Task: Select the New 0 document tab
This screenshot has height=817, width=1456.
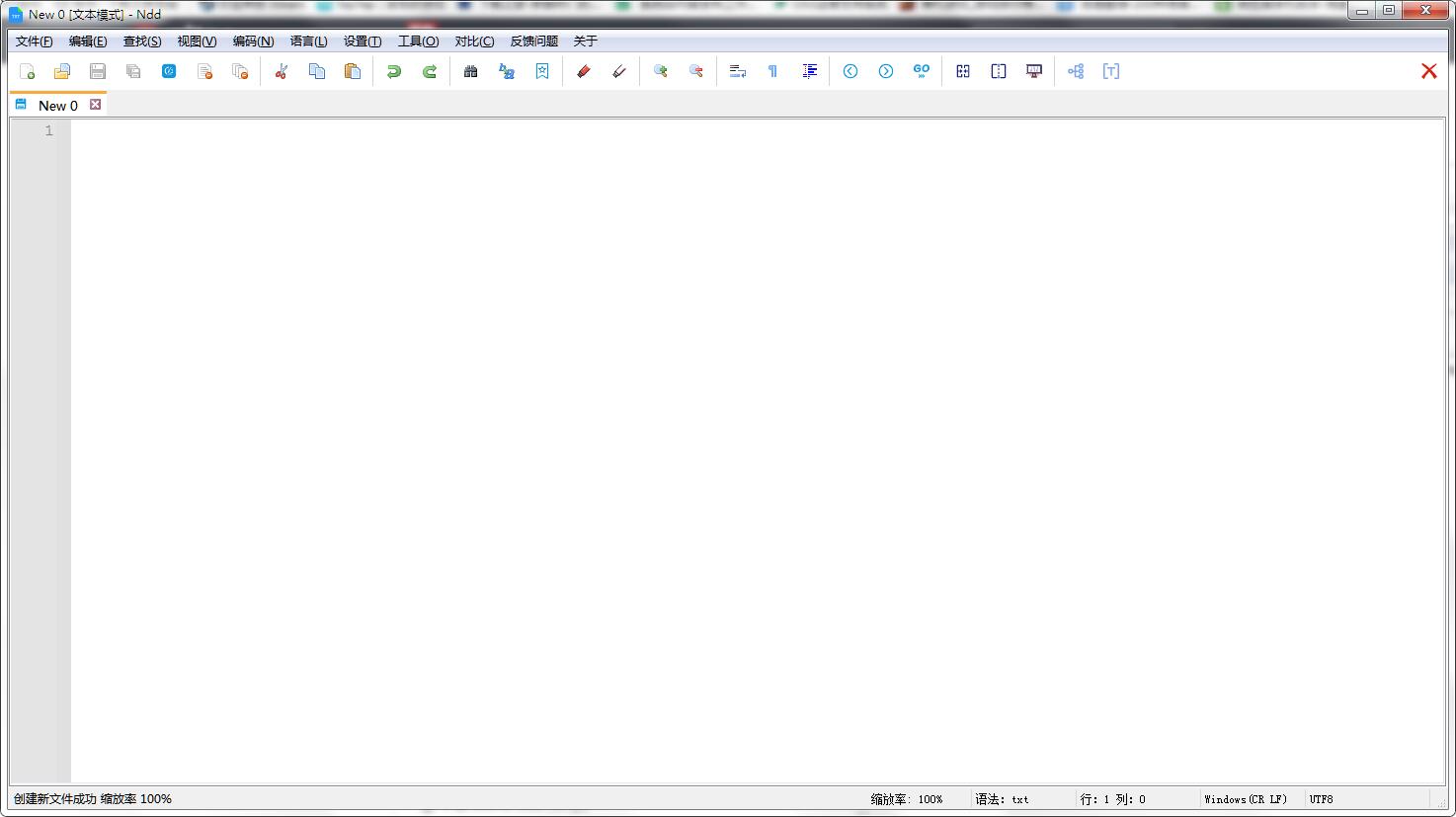Action: [57, 106]
